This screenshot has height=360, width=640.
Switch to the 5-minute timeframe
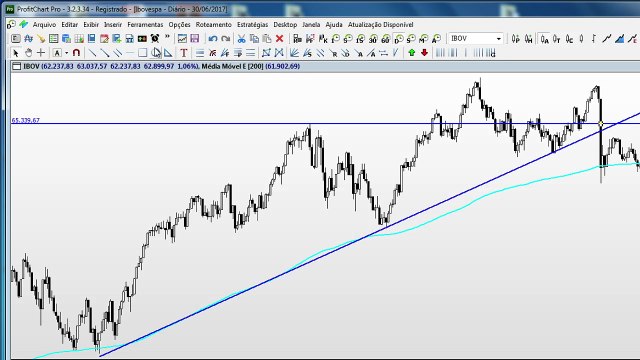click(347, 39)
